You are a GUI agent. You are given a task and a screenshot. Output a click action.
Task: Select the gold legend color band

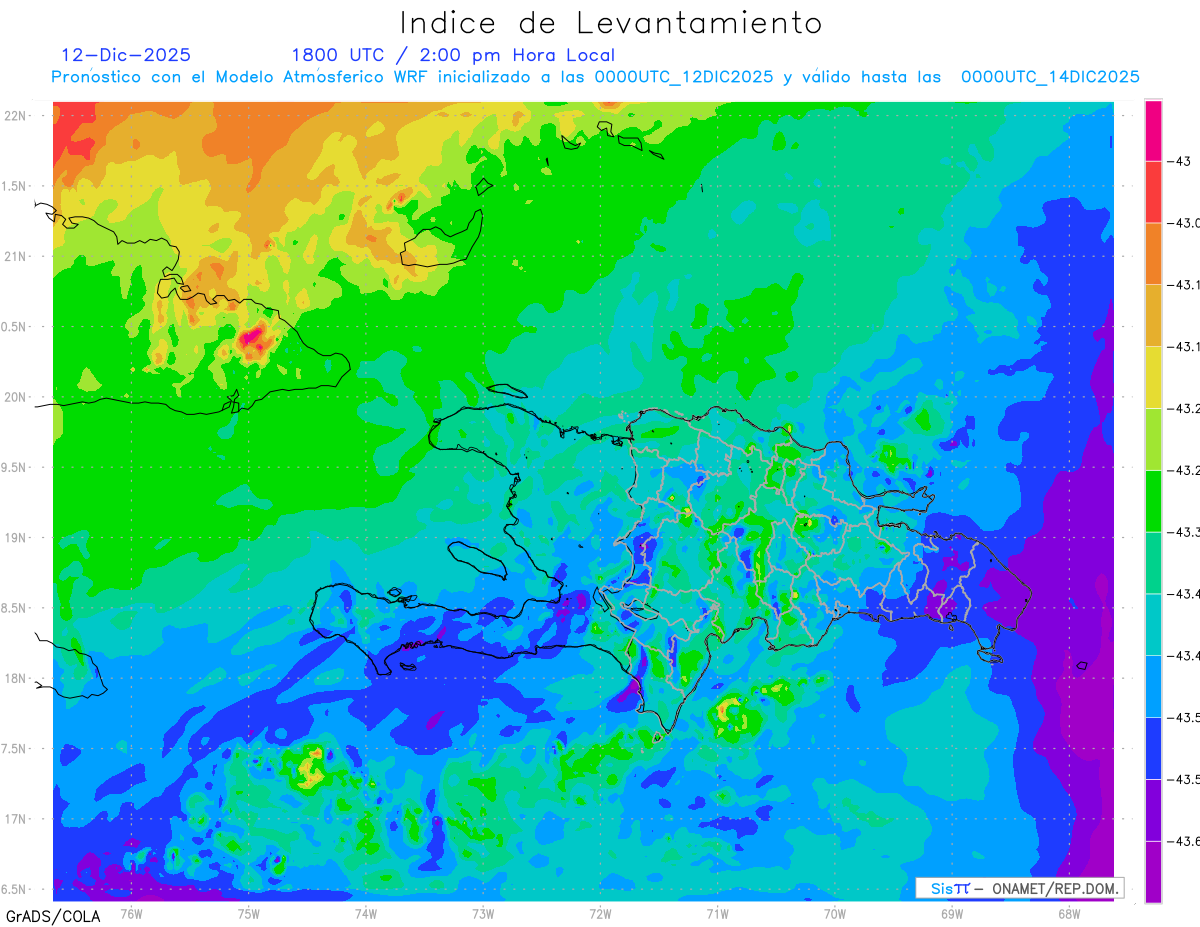point(1153,315)
